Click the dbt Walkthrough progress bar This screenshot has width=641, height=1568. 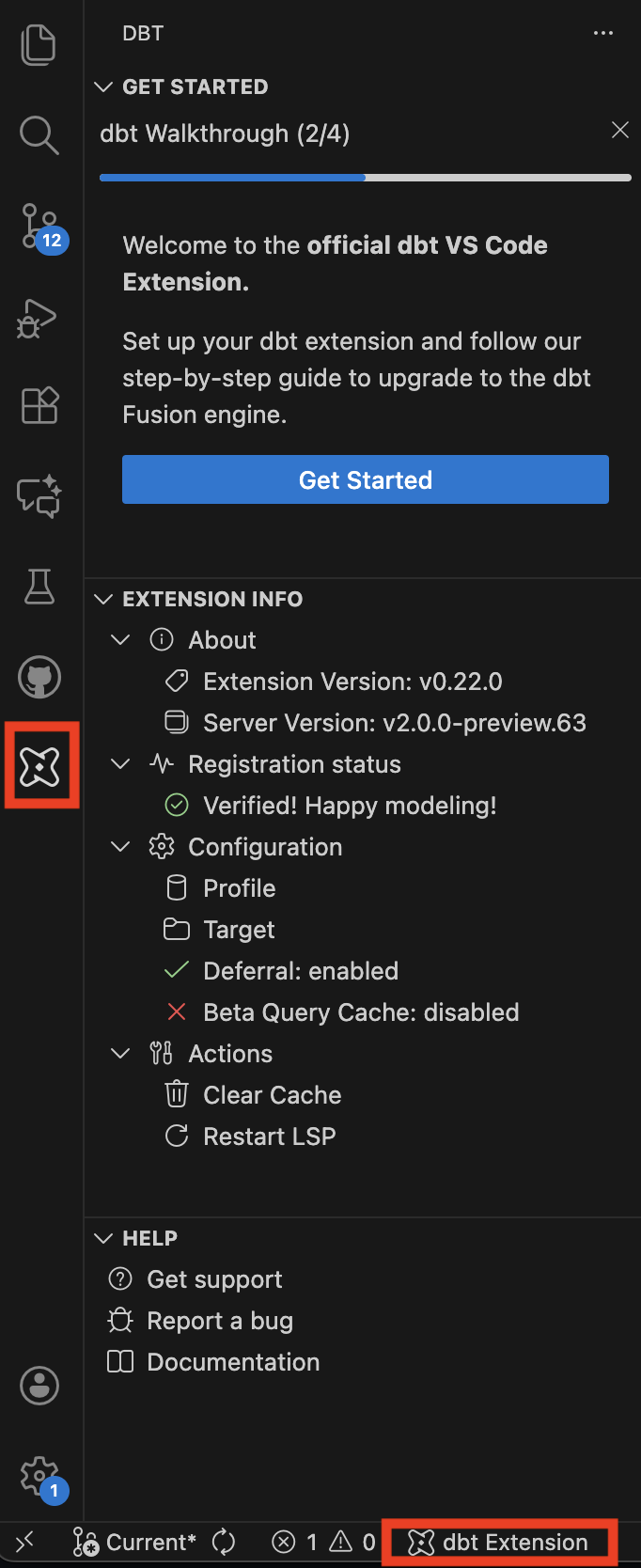click(366, 177)
